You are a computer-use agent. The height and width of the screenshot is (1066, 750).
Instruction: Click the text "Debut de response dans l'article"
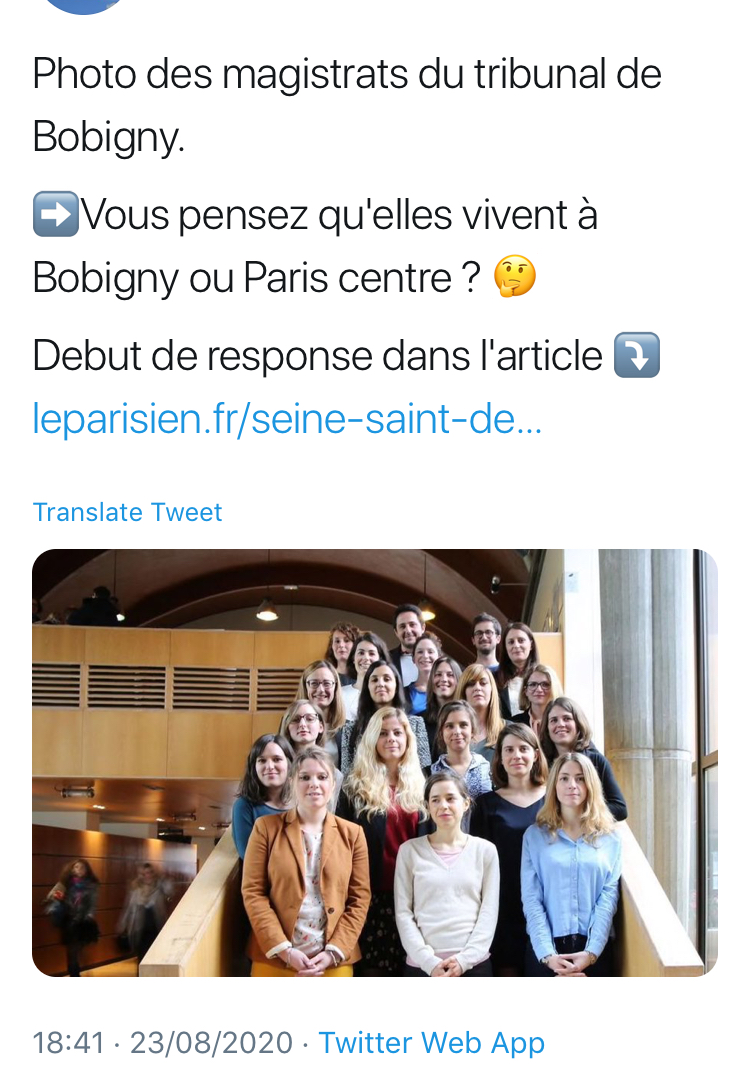click(x=317, y=356)
